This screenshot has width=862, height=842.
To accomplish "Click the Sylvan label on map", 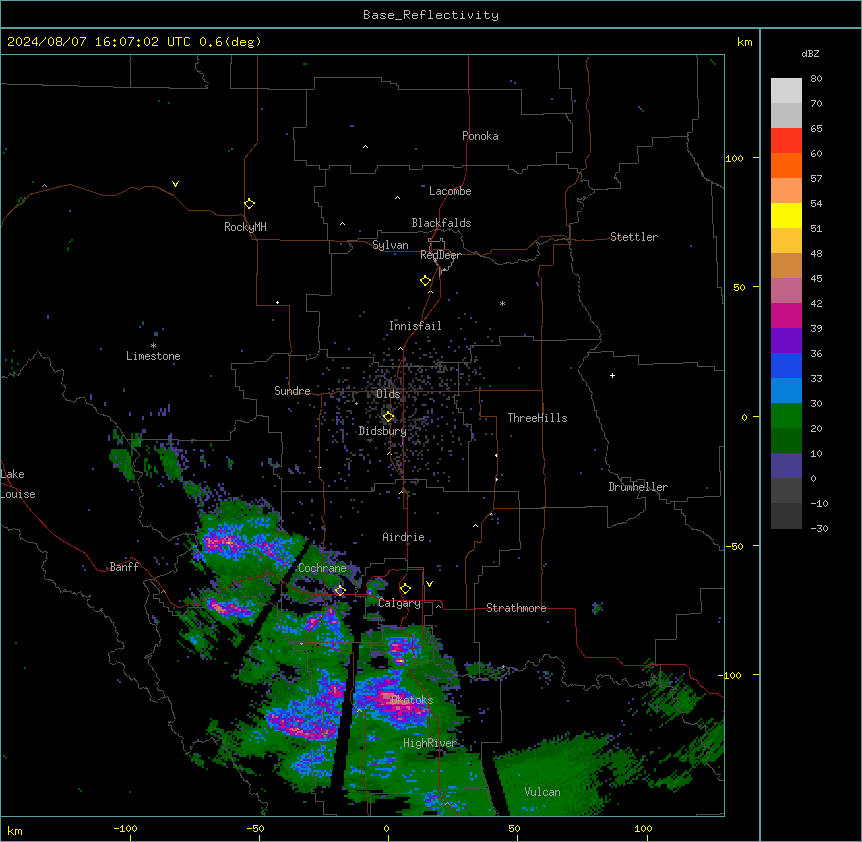I will pos(390,245).
